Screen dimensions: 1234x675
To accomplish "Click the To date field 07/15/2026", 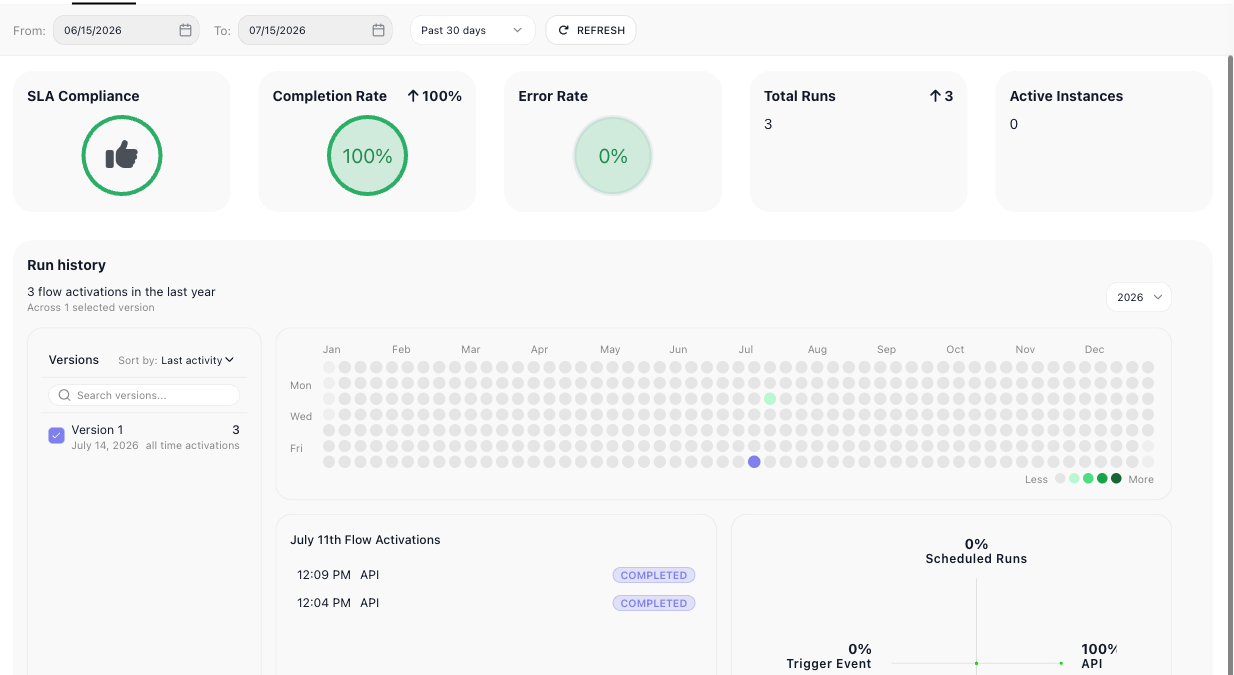I will (315, 30).
